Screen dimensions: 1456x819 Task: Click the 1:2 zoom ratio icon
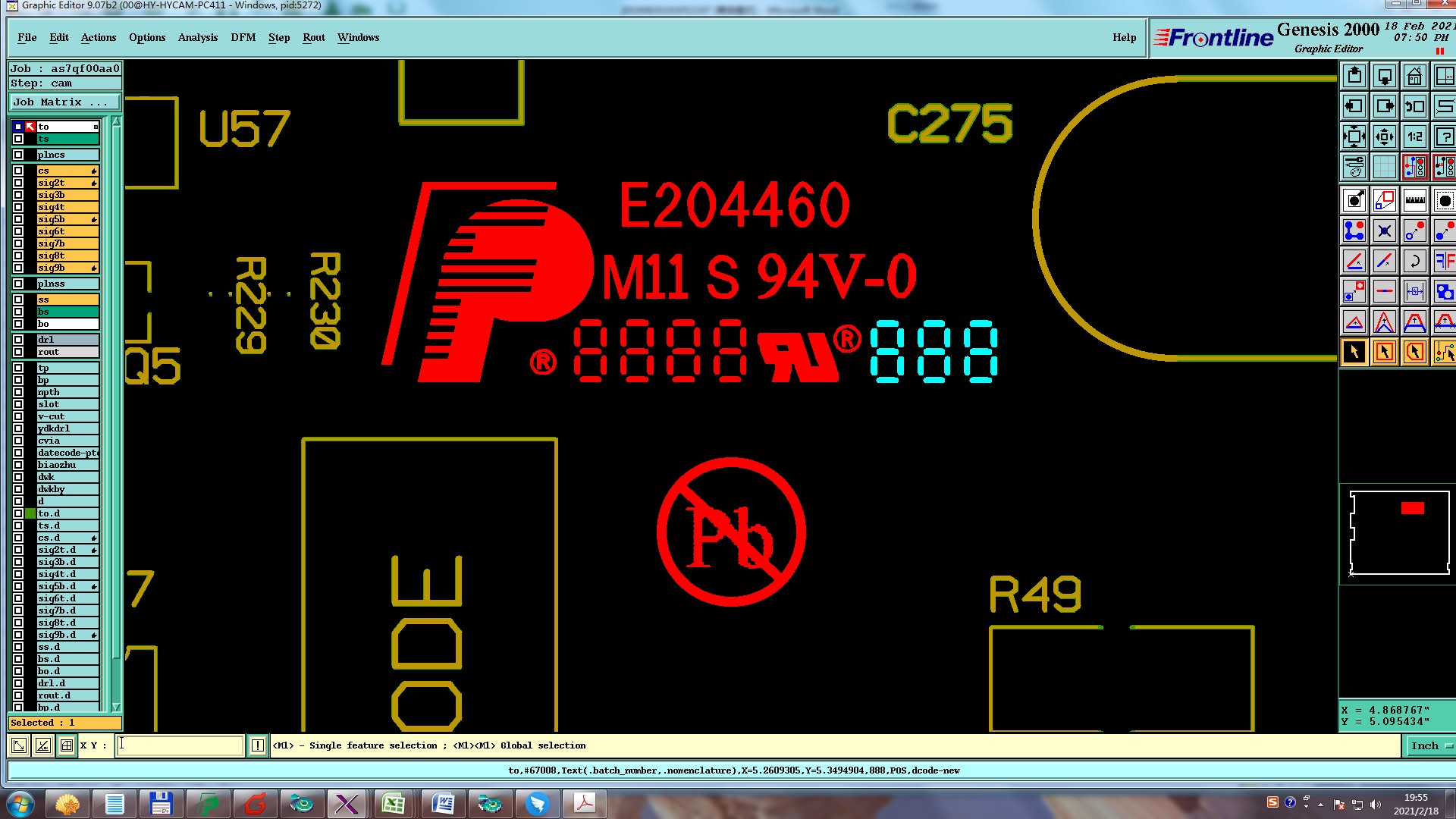(x=1414, y=137)
